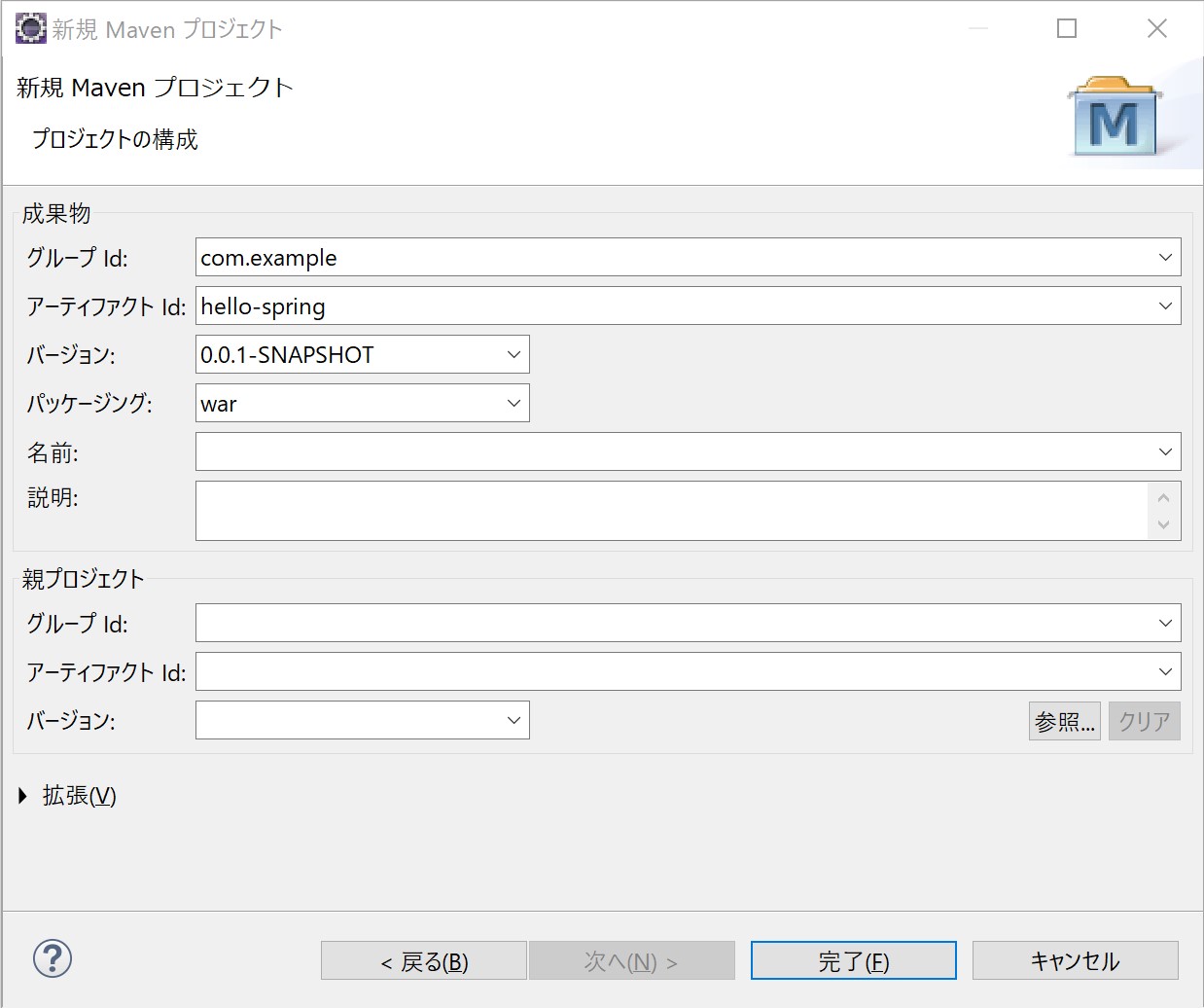Click the クリア button
Image resolution: width=1204 pixels, height=1008 pixels.
pyautogui.click(x=1145, y=721)
